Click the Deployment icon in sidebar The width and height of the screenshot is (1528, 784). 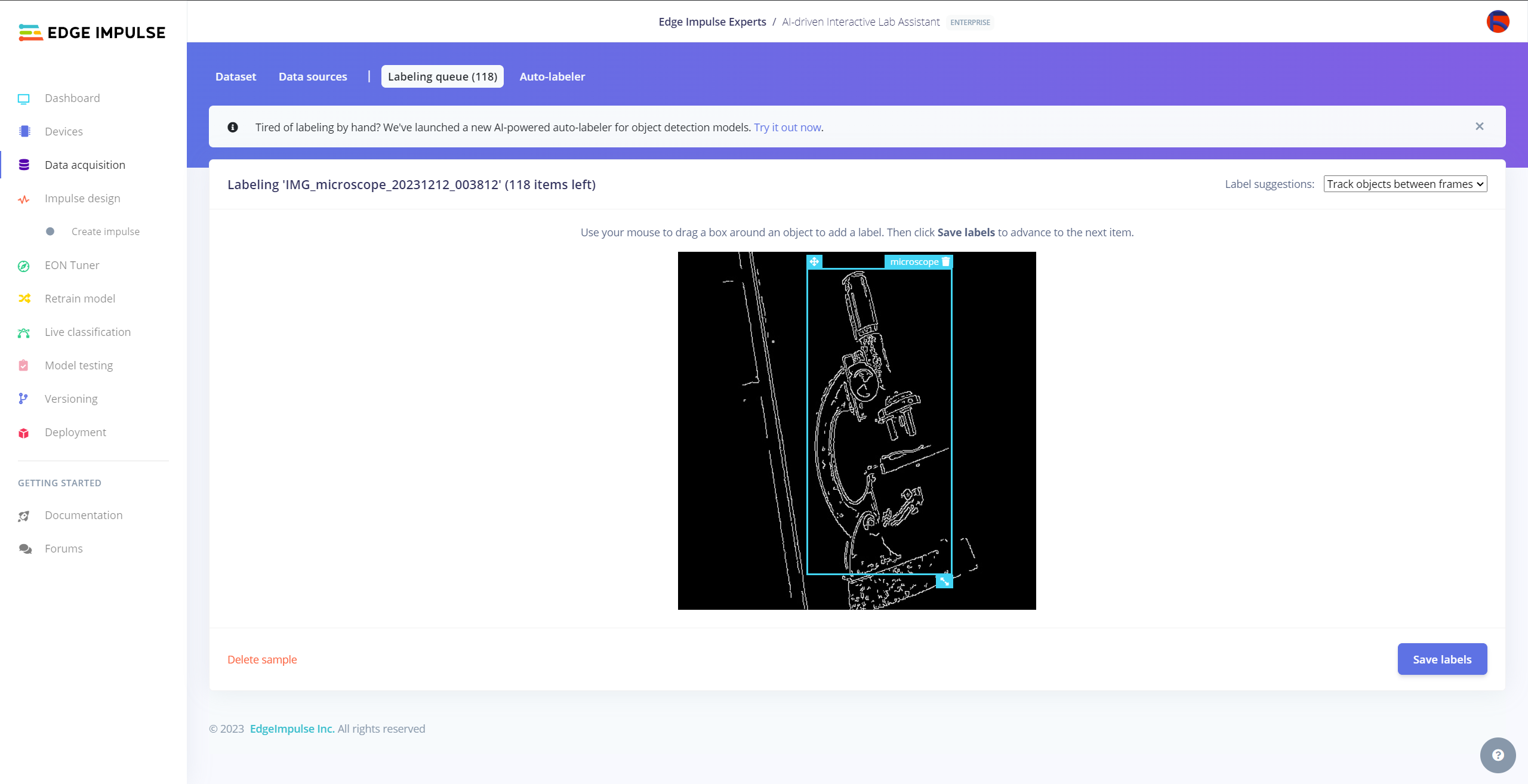[x=24, y=432]
